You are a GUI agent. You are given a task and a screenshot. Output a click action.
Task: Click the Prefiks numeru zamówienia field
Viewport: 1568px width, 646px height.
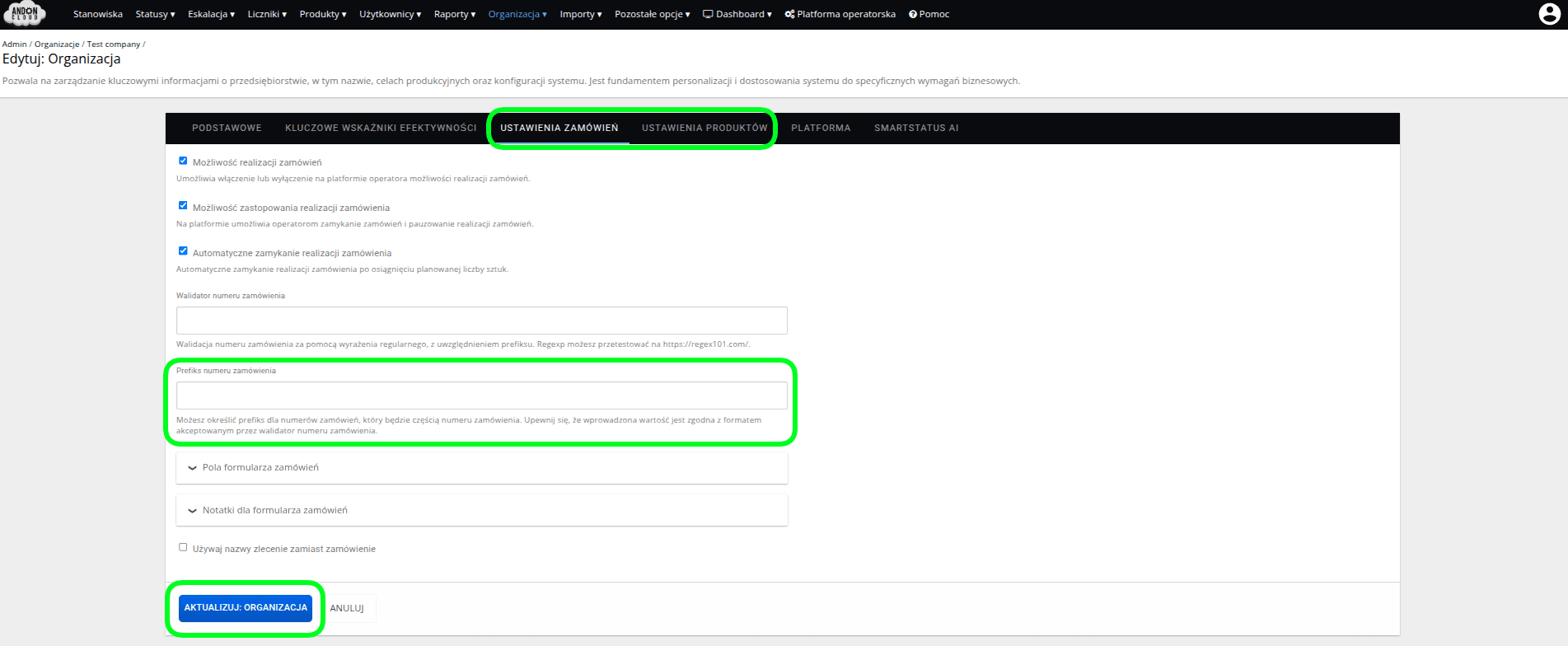pos(481,396)
